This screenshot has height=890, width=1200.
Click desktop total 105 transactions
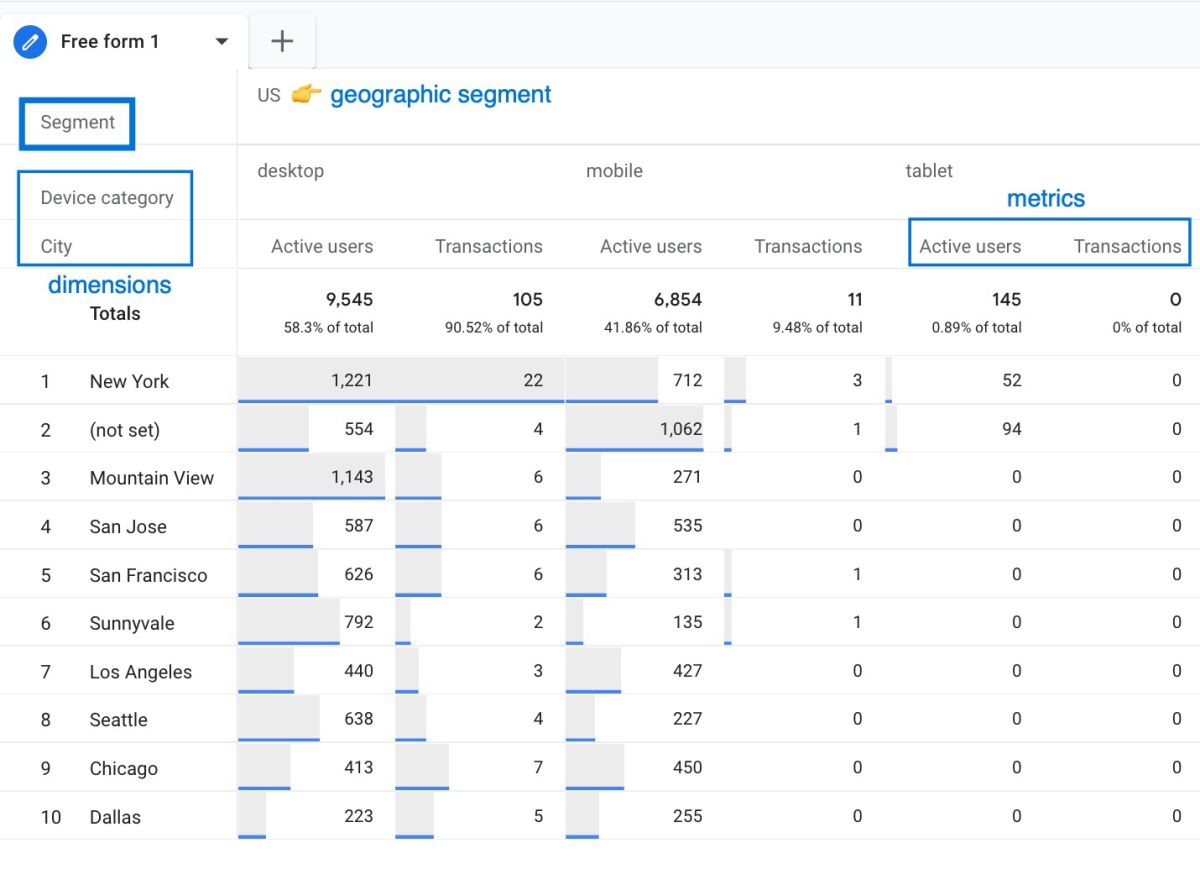(x=527, y=299)
